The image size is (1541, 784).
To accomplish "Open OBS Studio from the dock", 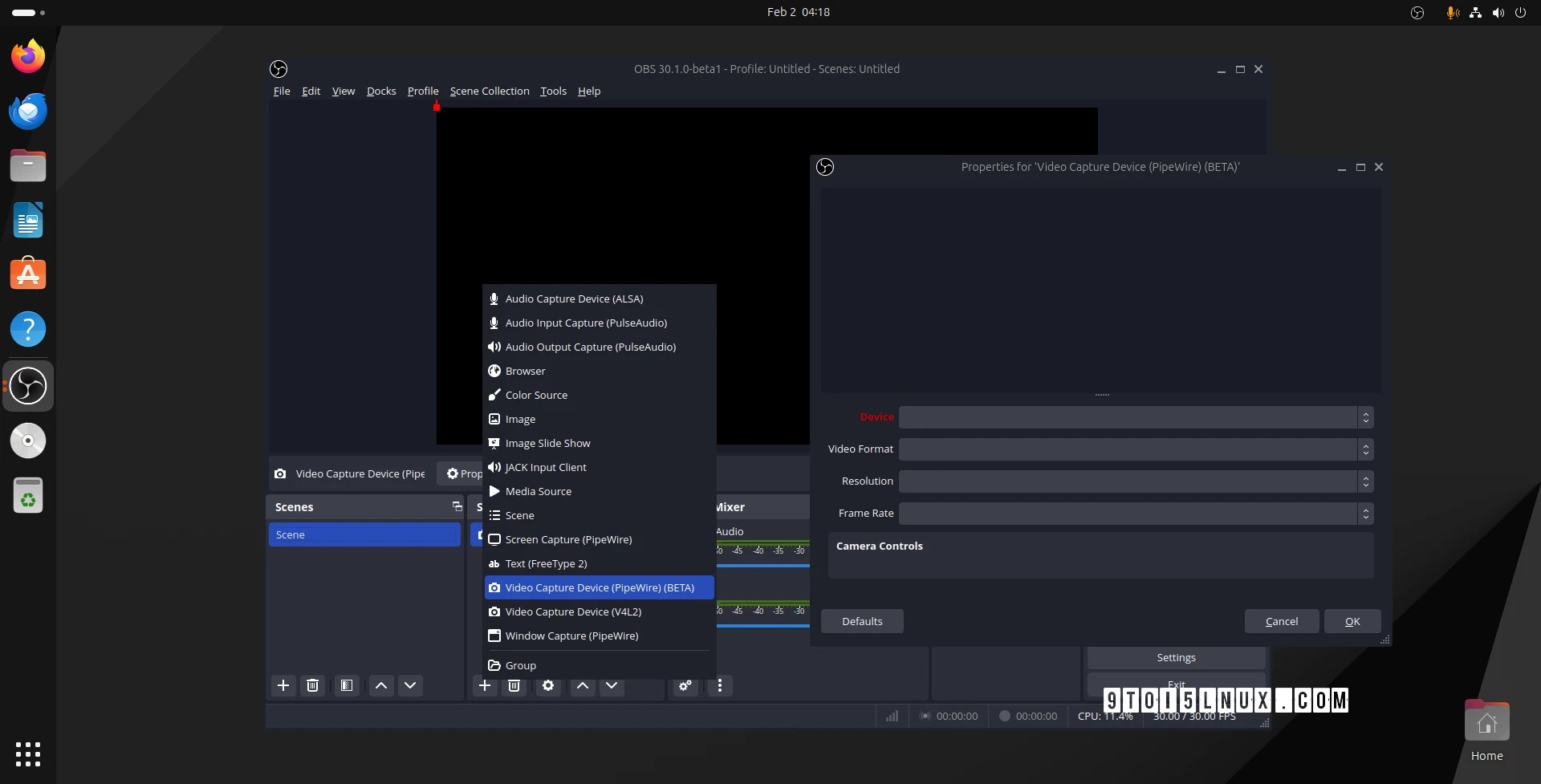I will [x=28, y=386].
